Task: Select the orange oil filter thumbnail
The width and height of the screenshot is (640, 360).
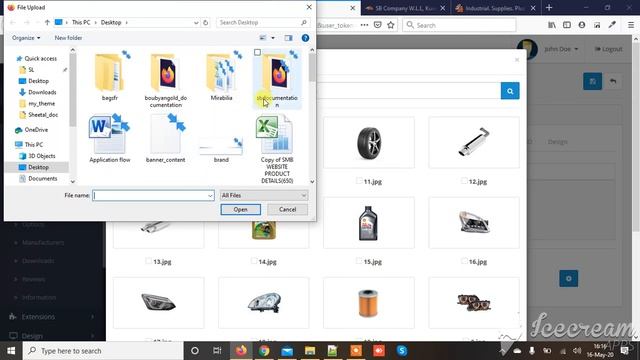Action: coord(369,303)
